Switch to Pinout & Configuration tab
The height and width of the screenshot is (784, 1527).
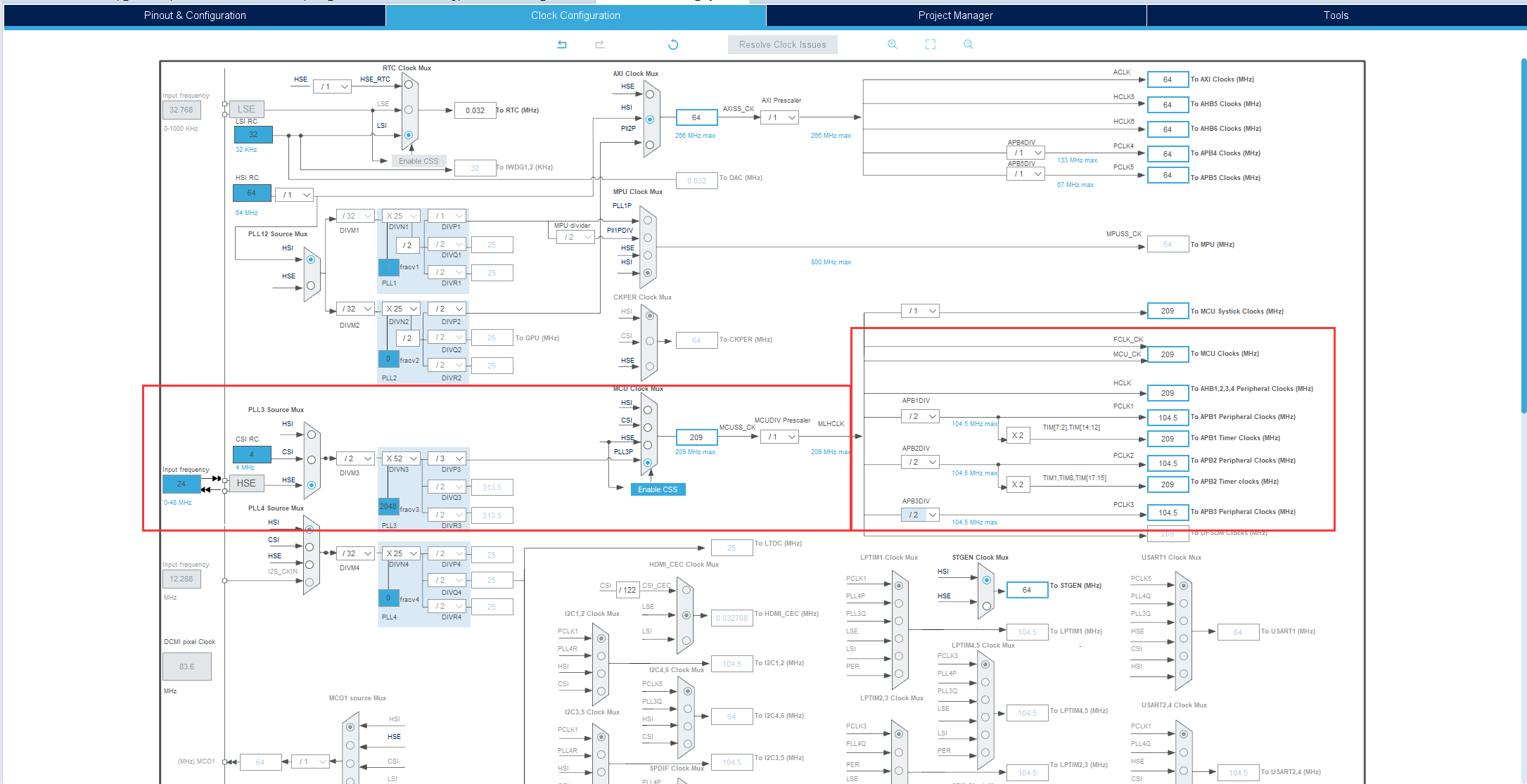(x=195, y=15)
